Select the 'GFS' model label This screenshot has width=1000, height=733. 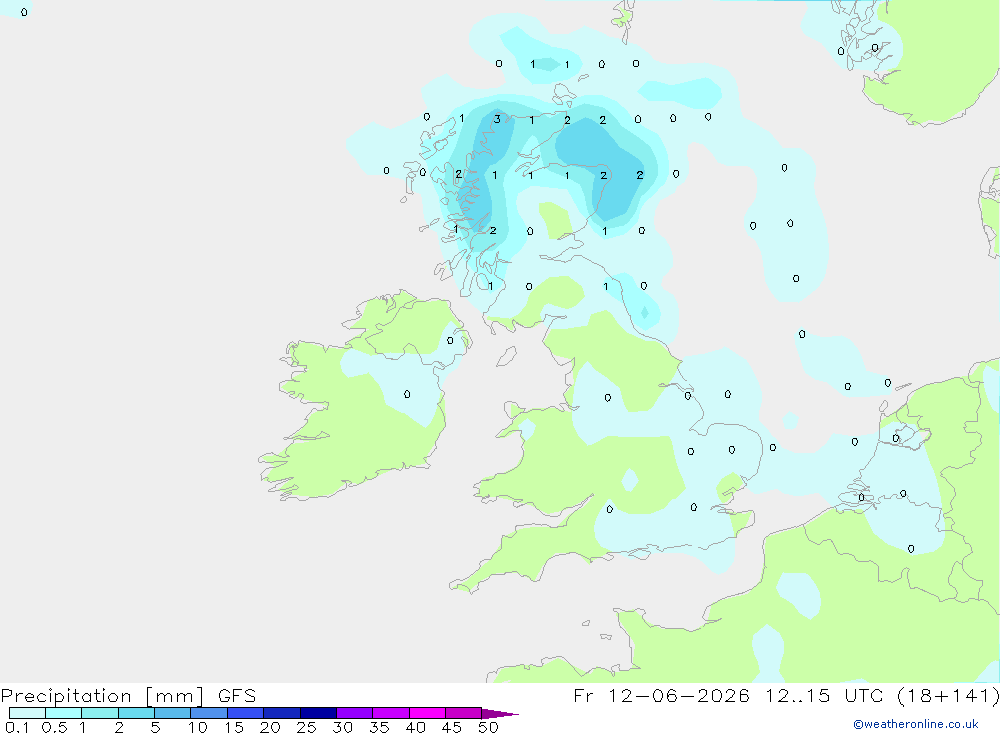point(237,695)
